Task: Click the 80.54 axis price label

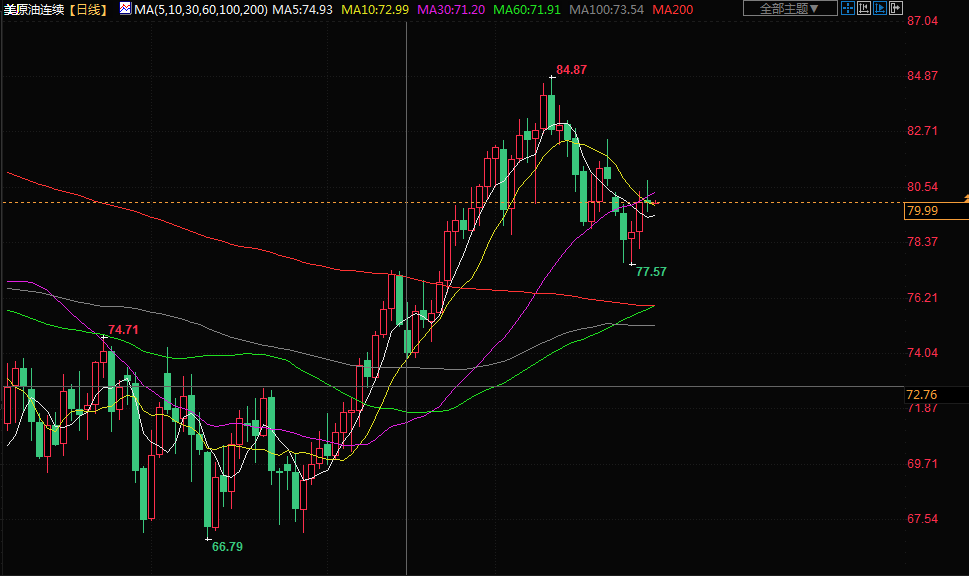Action: click(x=923, y=187)
